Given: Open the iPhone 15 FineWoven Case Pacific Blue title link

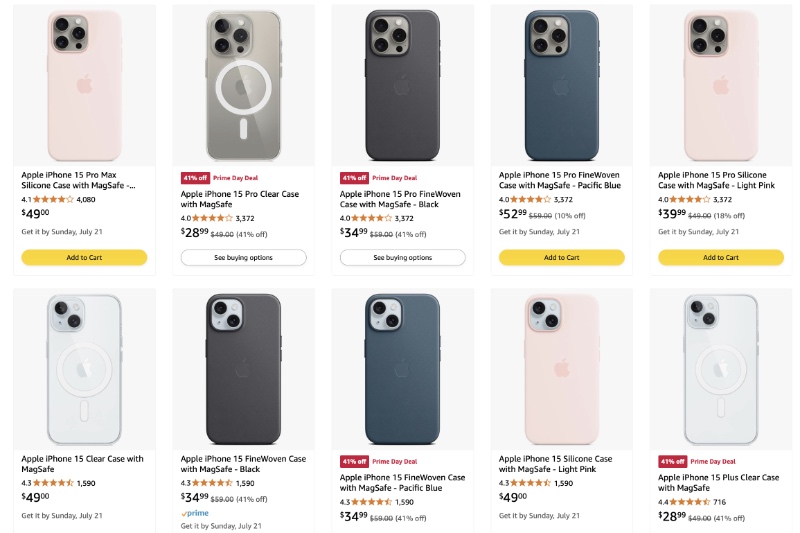Looking at the screenshot, I should [x=402, y=483].
